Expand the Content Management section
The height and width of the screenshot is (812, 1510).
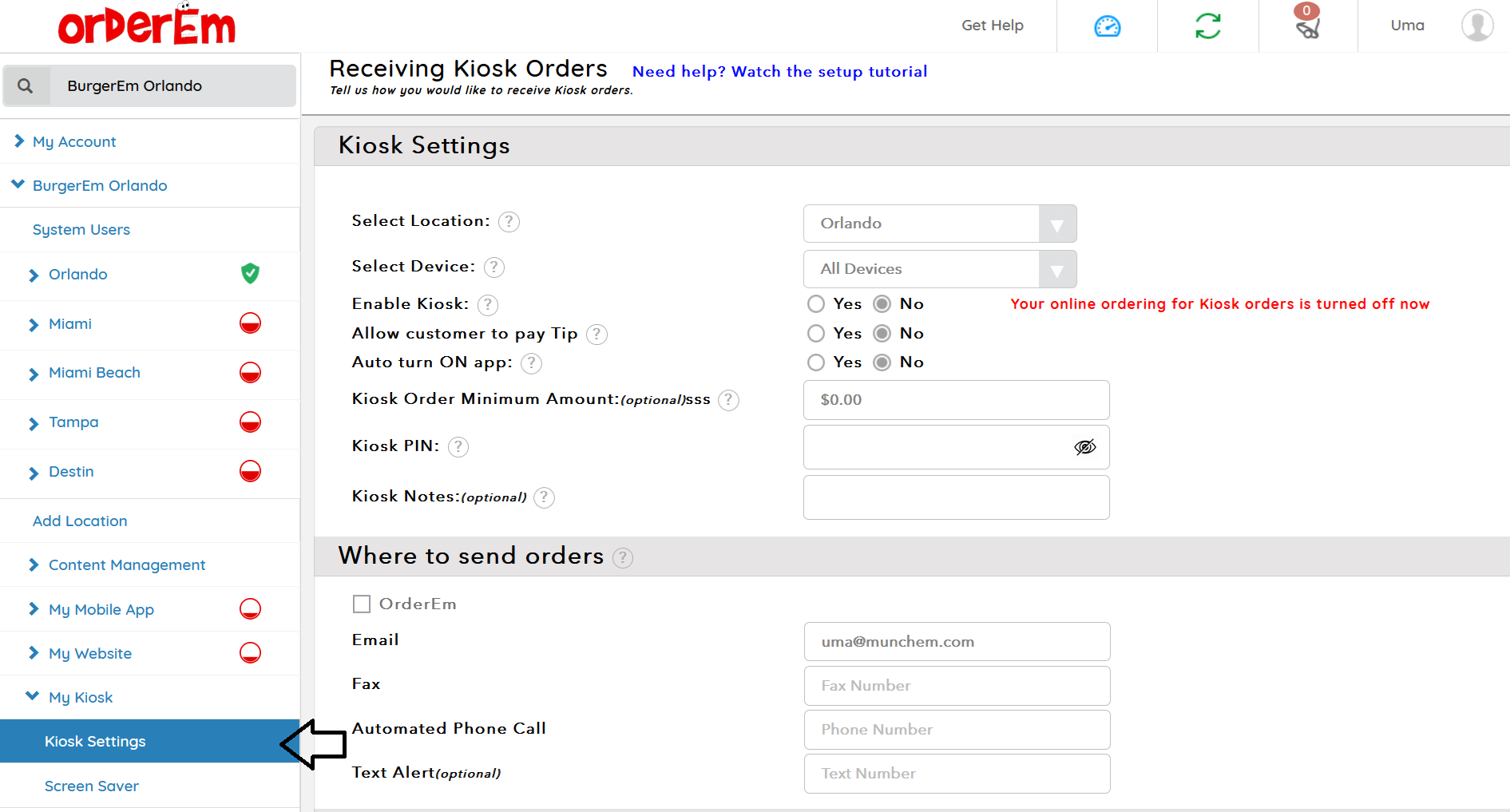(x=126, y=565)
